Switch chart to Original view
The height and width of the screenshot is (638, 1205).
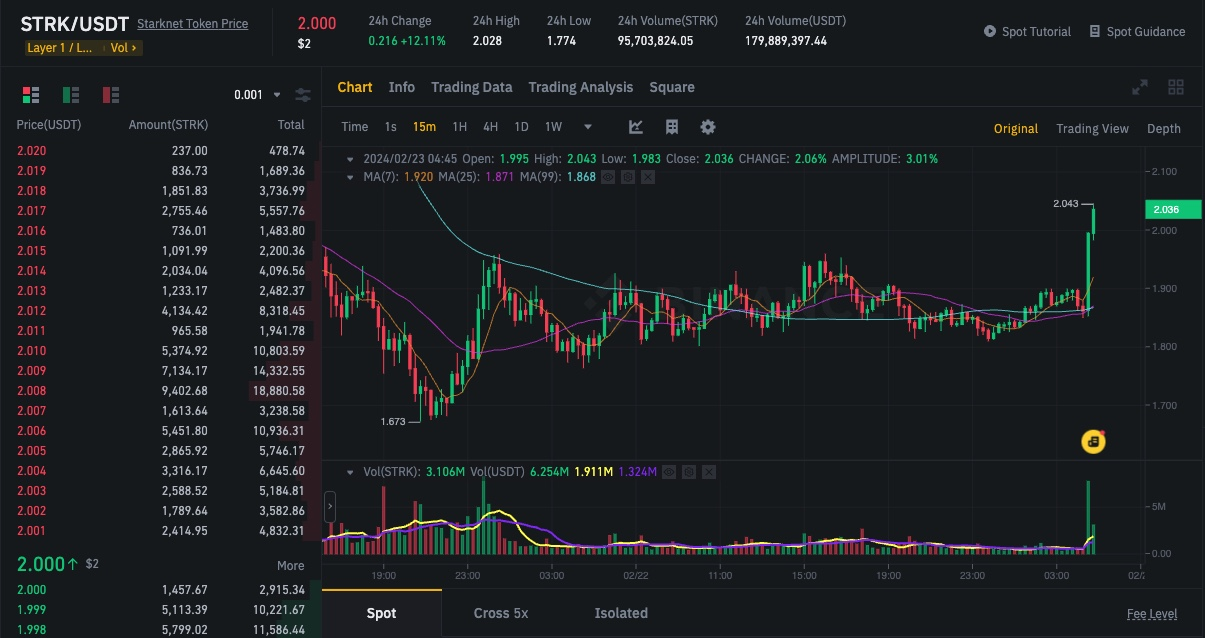click(1016, 128)
